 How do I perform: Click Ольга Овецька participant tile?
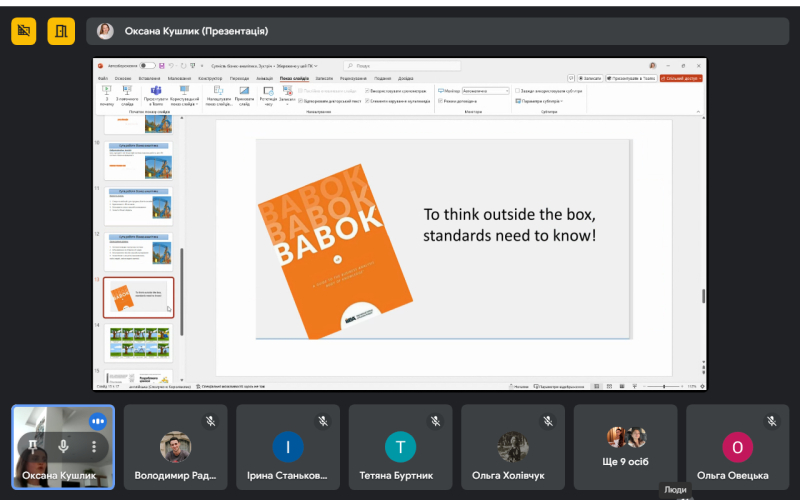point(738,447)
